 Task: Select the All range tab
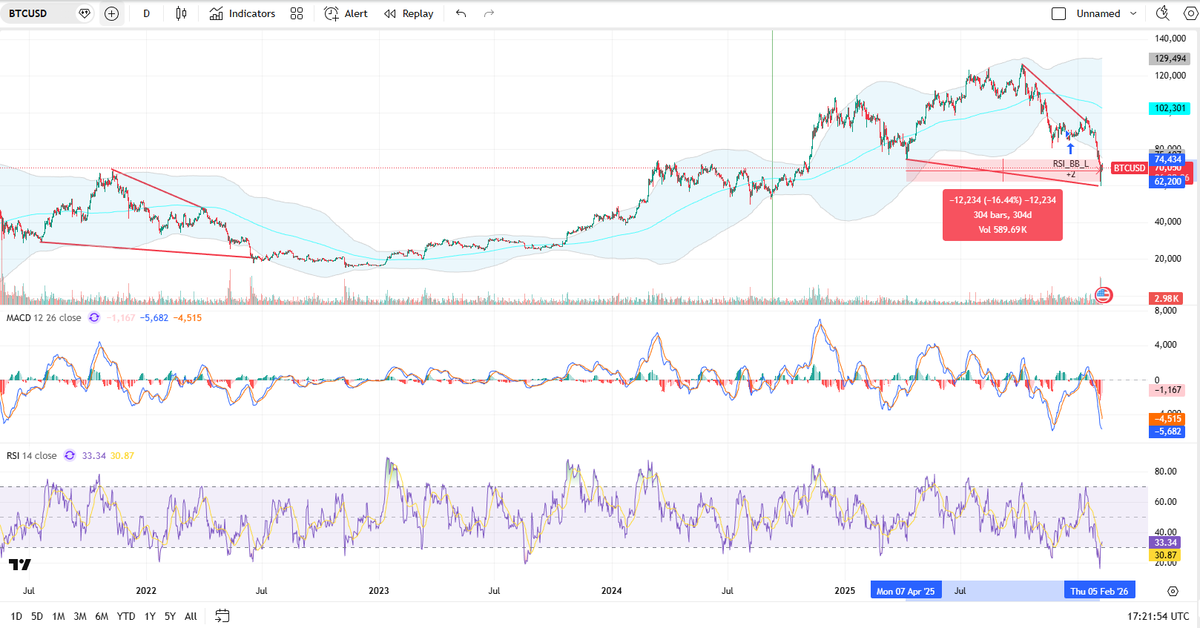(190, 616)
